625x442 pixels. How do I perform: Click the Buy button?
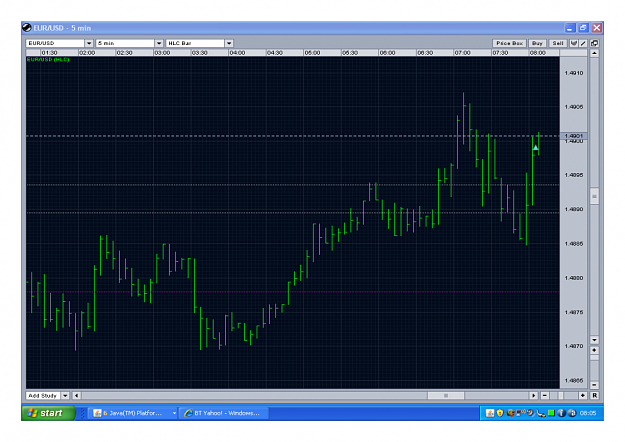[537, 43]
